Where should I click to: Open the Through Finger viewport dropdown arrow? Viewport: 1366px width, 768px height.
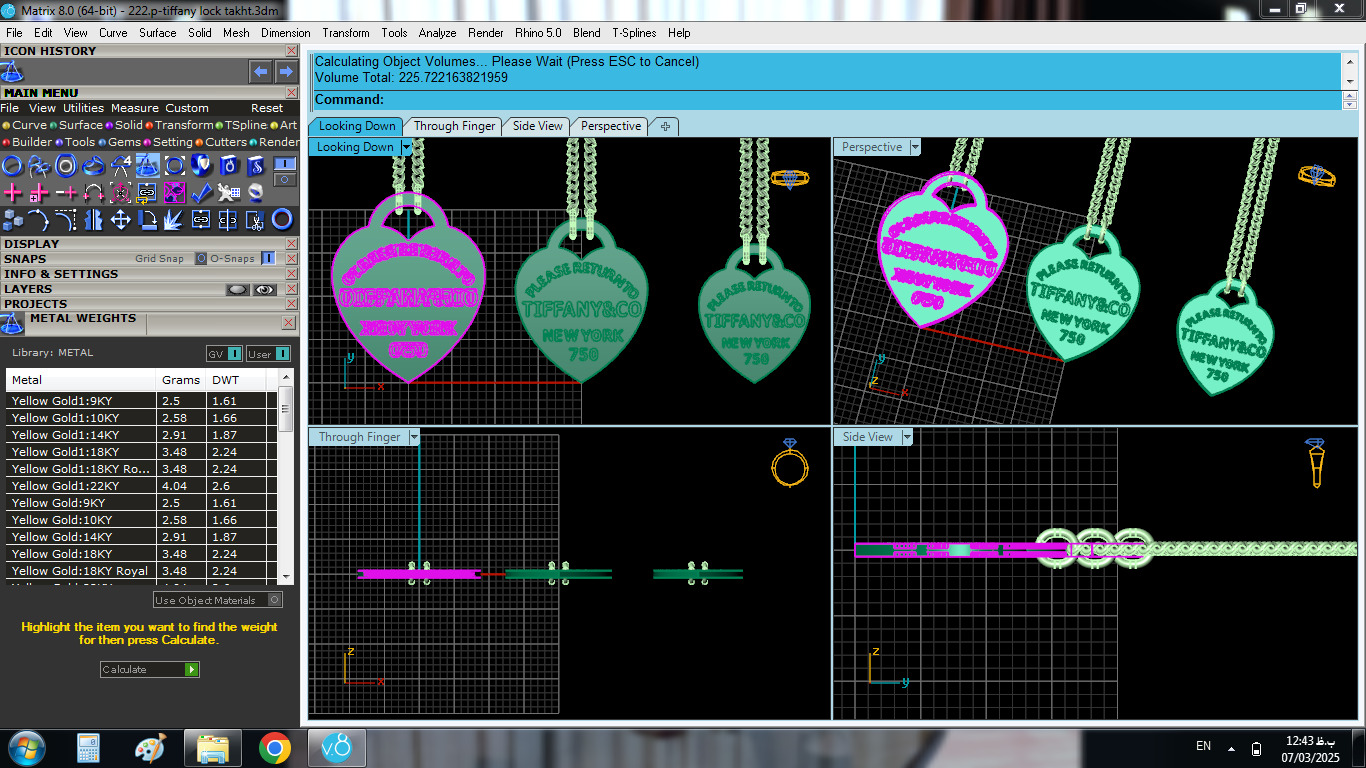pyautogui.click(x=413, y=437)
